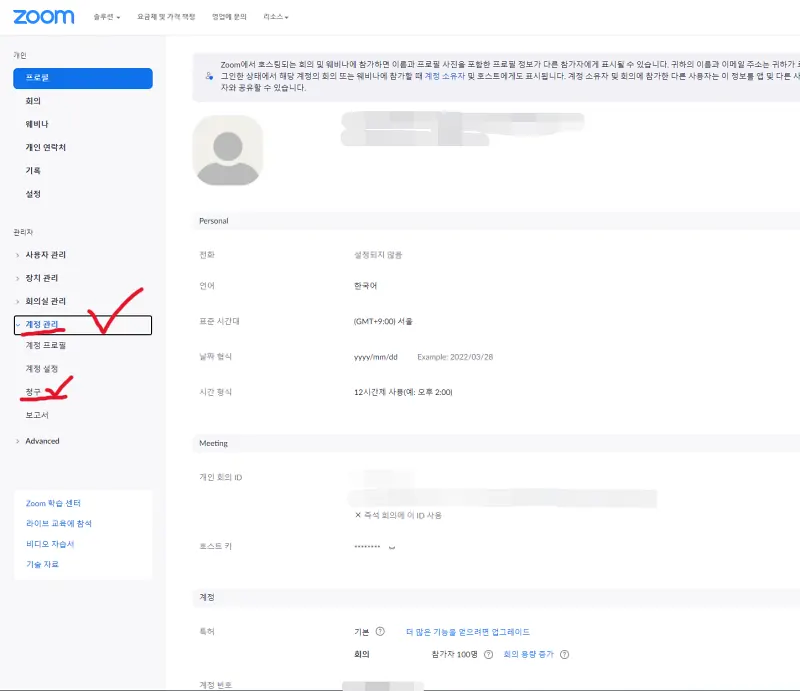Collapse the 계정 관리 section
The height and width of the screenshot is (691, 800).
pos(83,325)
